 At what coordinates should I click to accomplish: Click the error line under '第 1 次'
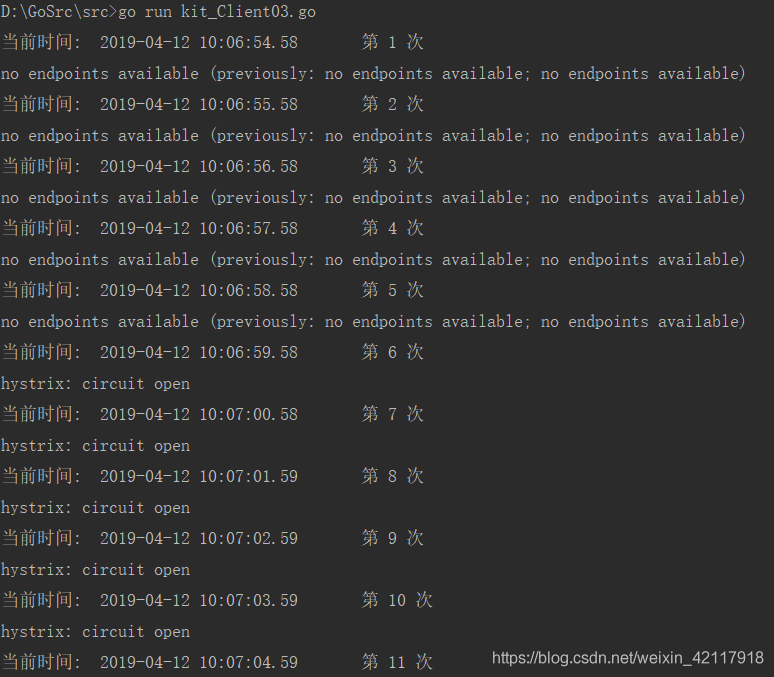373,74
